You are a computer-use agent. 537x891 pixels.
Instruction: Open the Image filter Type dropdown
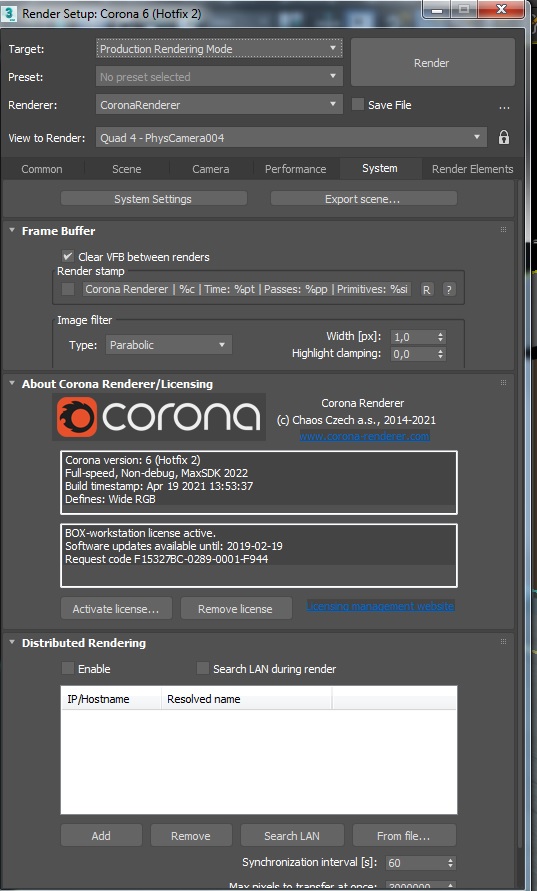(x=169, y=345)
